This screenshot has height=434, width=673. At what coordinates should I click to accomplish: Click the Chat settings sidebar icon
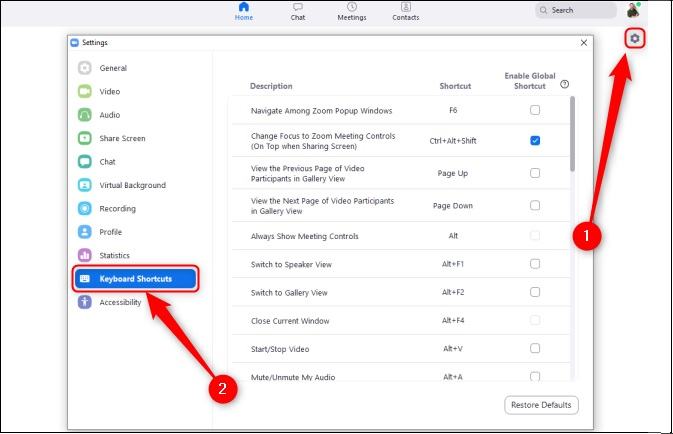85,161
